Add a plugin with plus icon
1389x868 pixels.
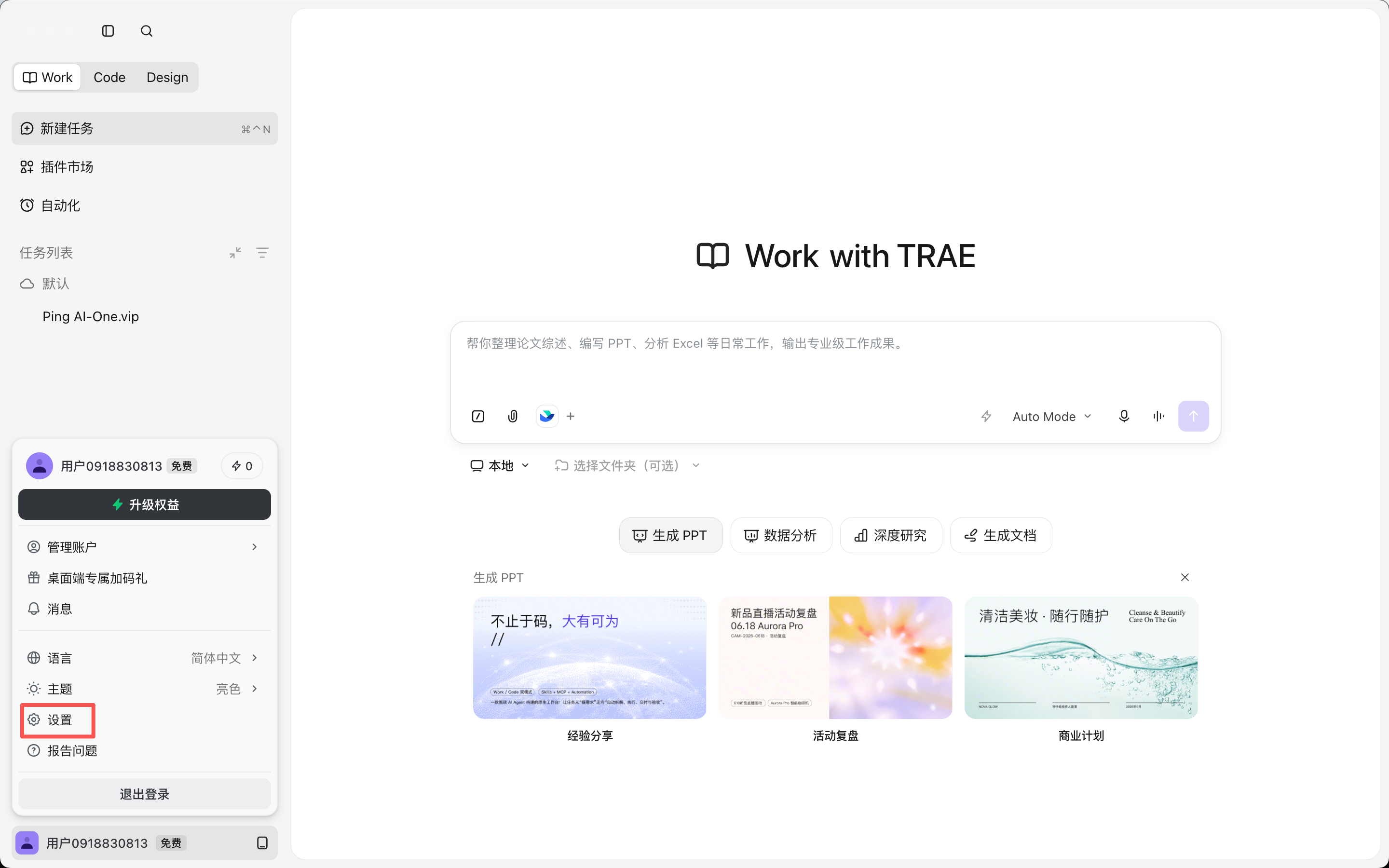point(571,416)
